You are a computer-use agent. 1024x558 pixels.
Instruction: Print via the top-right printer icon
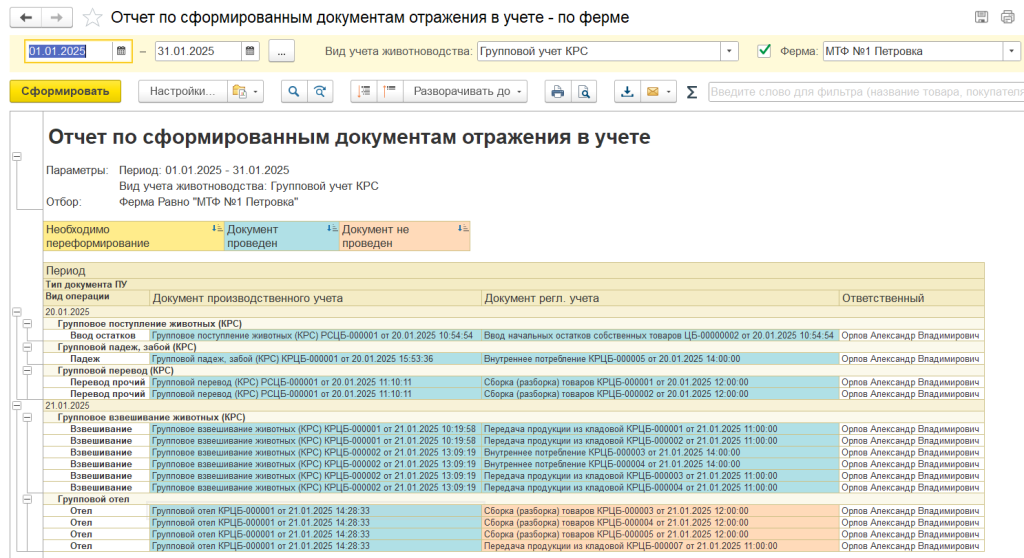1007,17
